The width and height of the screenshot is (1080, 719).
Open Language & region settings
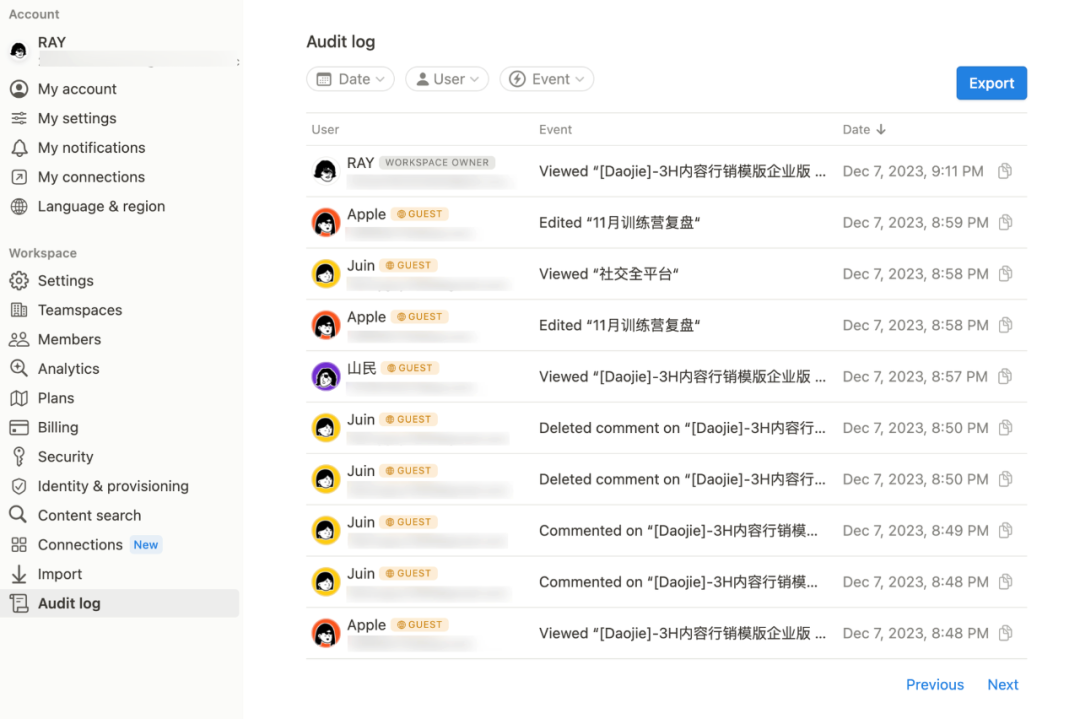click(103, 206)
